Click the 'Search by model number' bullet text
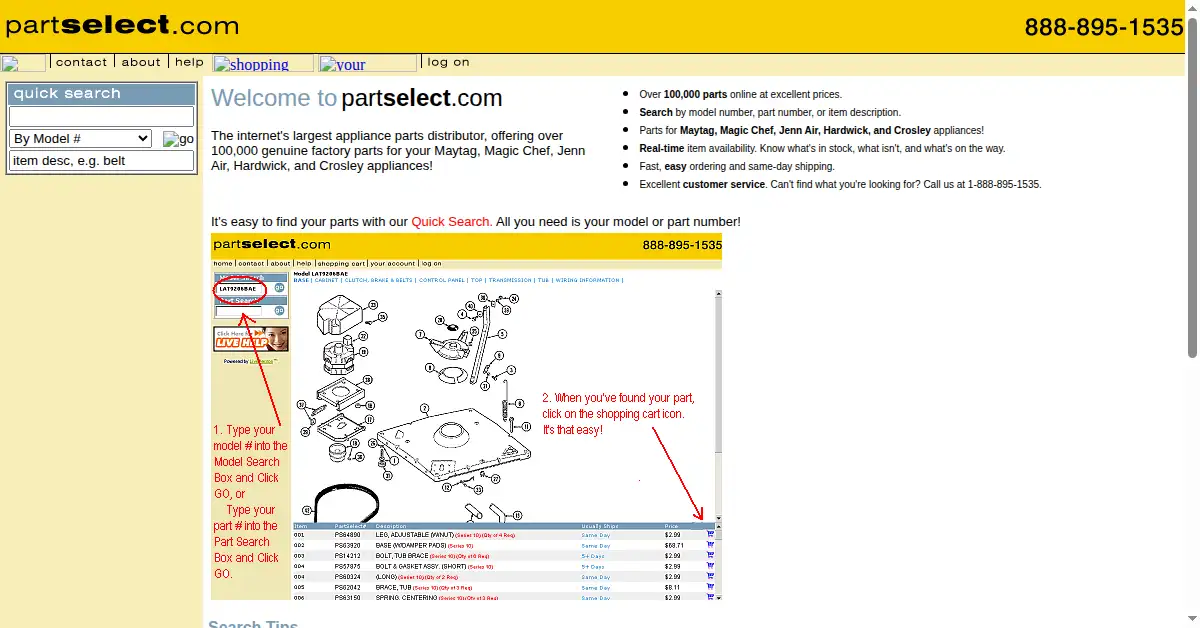 point(770,113)
